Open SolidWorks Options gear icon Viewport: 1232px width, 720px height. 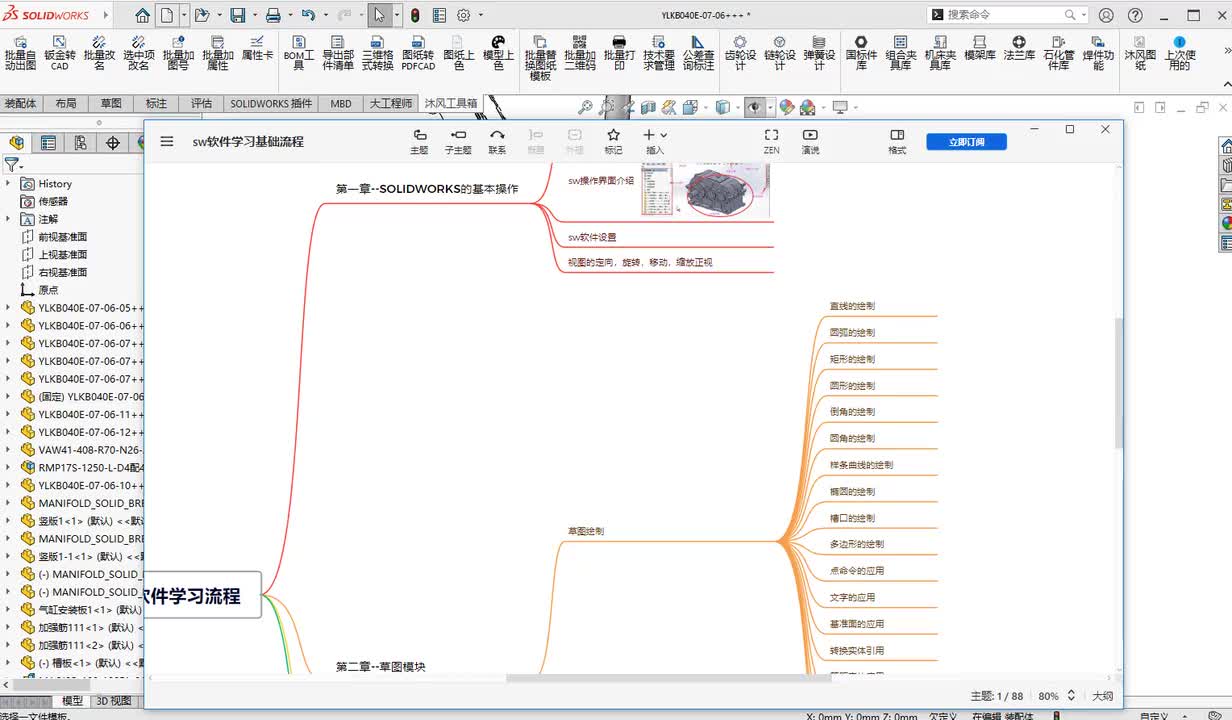[463, 15]
